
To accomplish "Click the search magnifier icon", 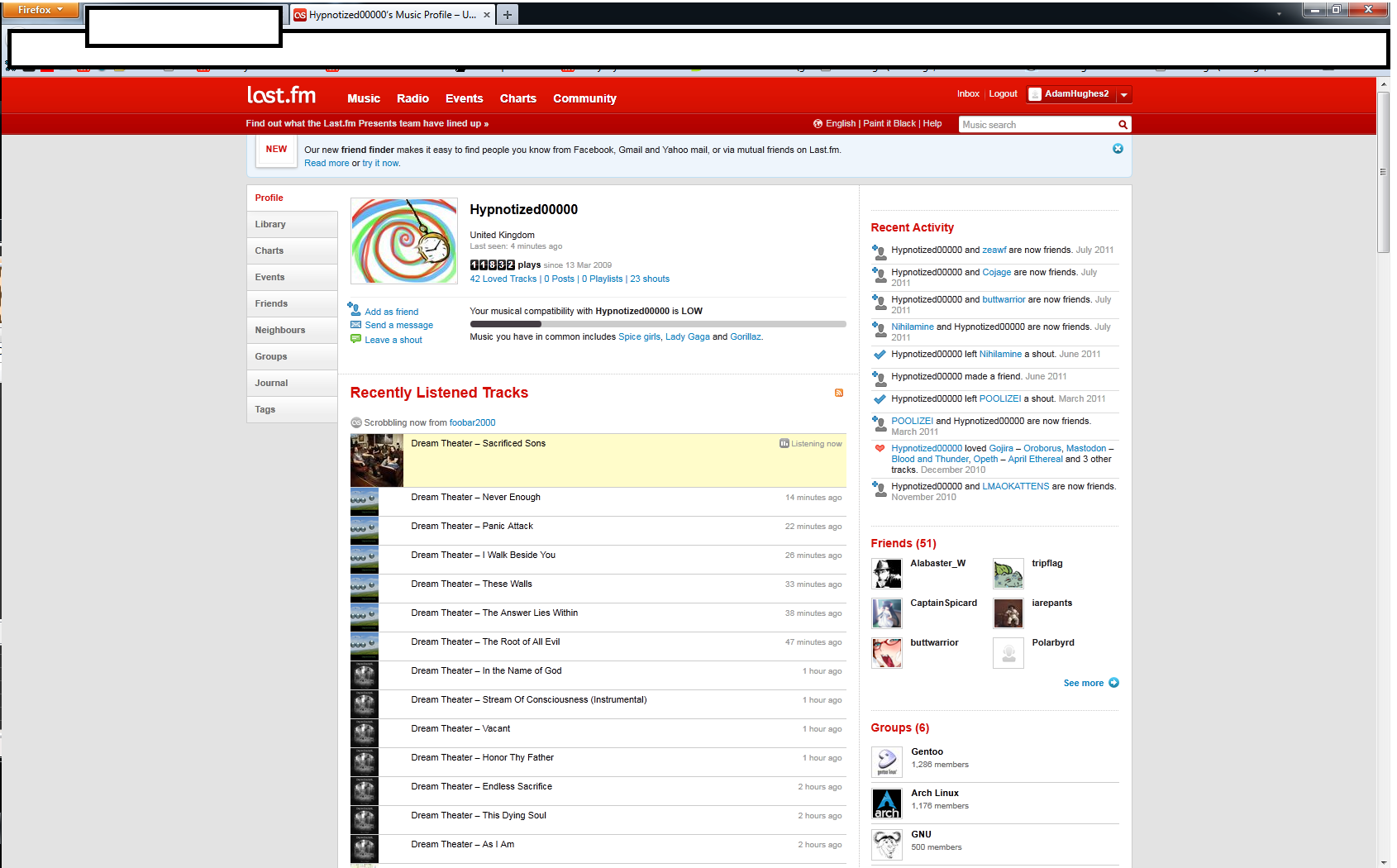I will click(1123, 125).
